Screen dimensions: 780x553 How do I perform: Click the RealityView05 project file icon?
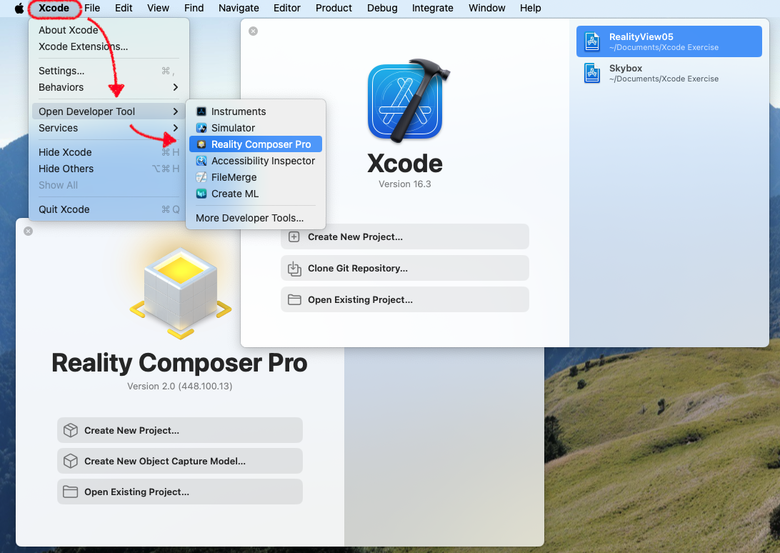[x=592, y=41]
